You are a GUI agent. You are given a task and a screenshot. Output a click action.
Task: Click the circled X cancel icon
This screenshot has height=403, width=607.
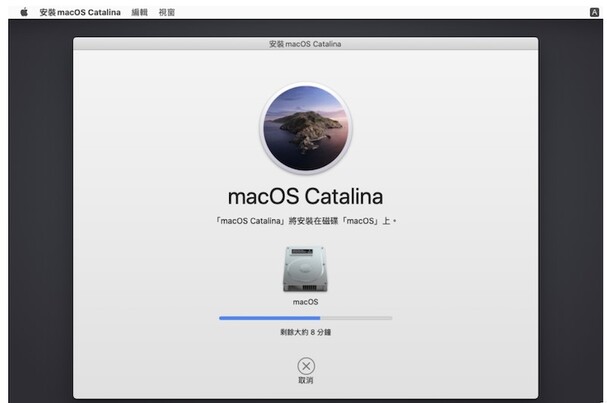tap(306, 366)
